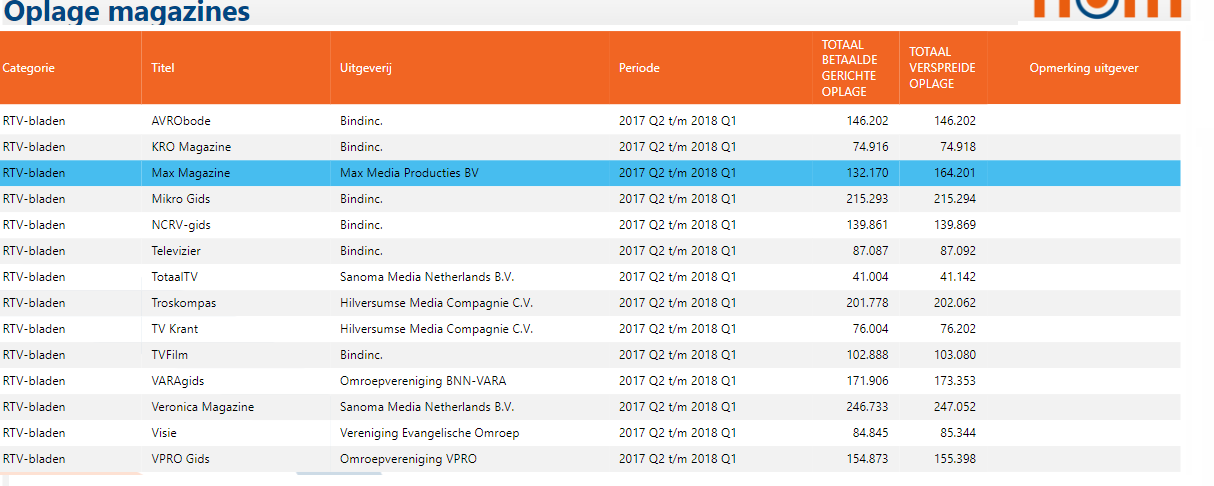Click the value 164.201 for Max Magazine
This screenshot has width=1214, height=486.
(954, 173)
